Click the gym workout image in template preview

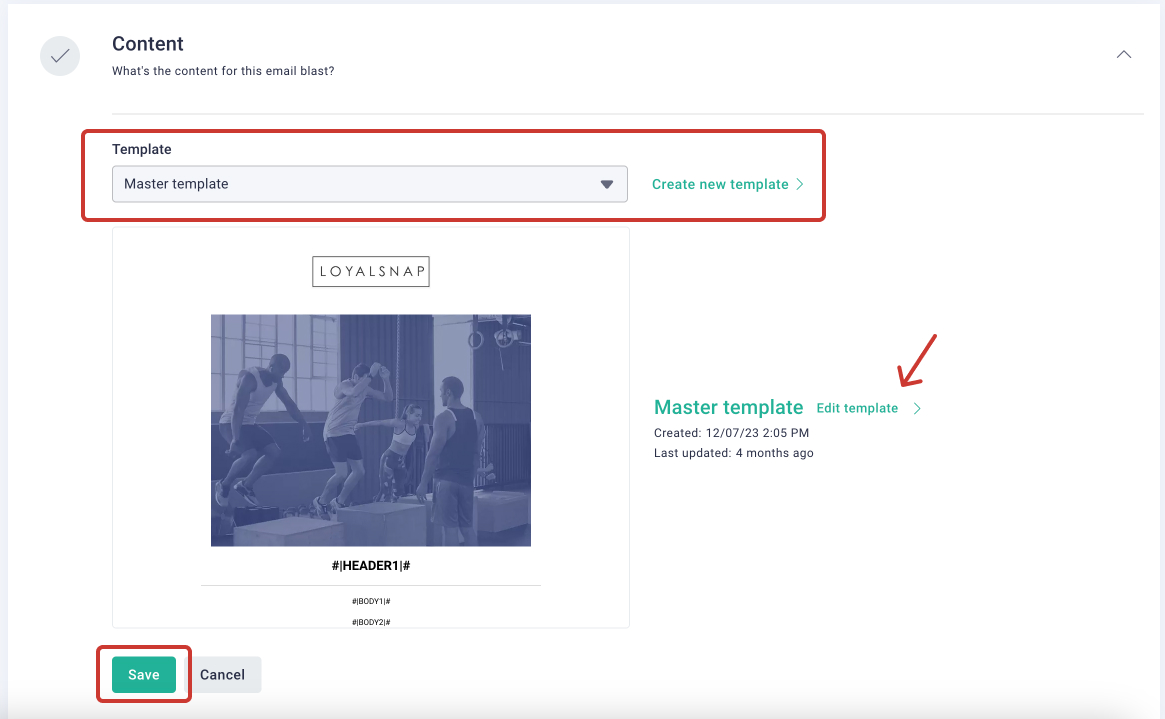371,430
